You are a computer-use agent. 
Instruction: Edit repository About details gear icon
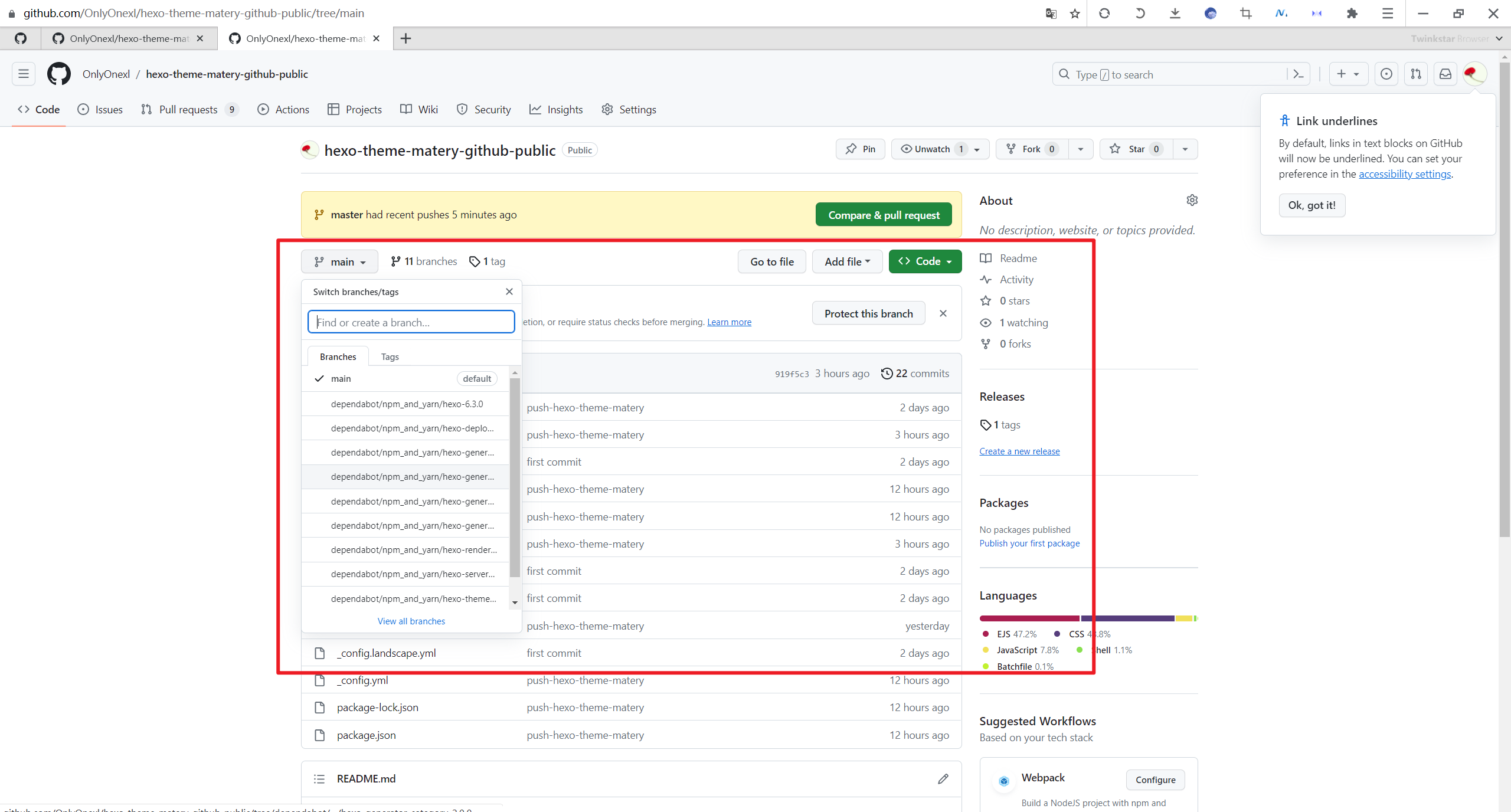pyautogui.click(x=1192, y=200)
